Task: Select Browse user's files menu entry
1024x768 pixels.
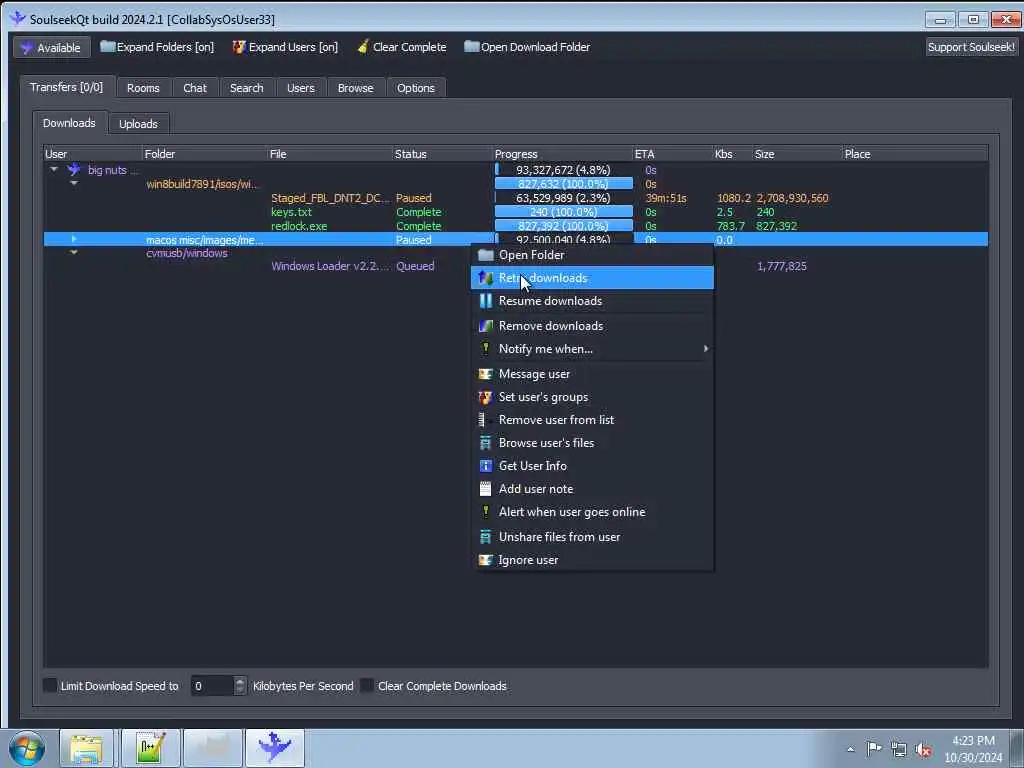Action: [x=592, y=443]
